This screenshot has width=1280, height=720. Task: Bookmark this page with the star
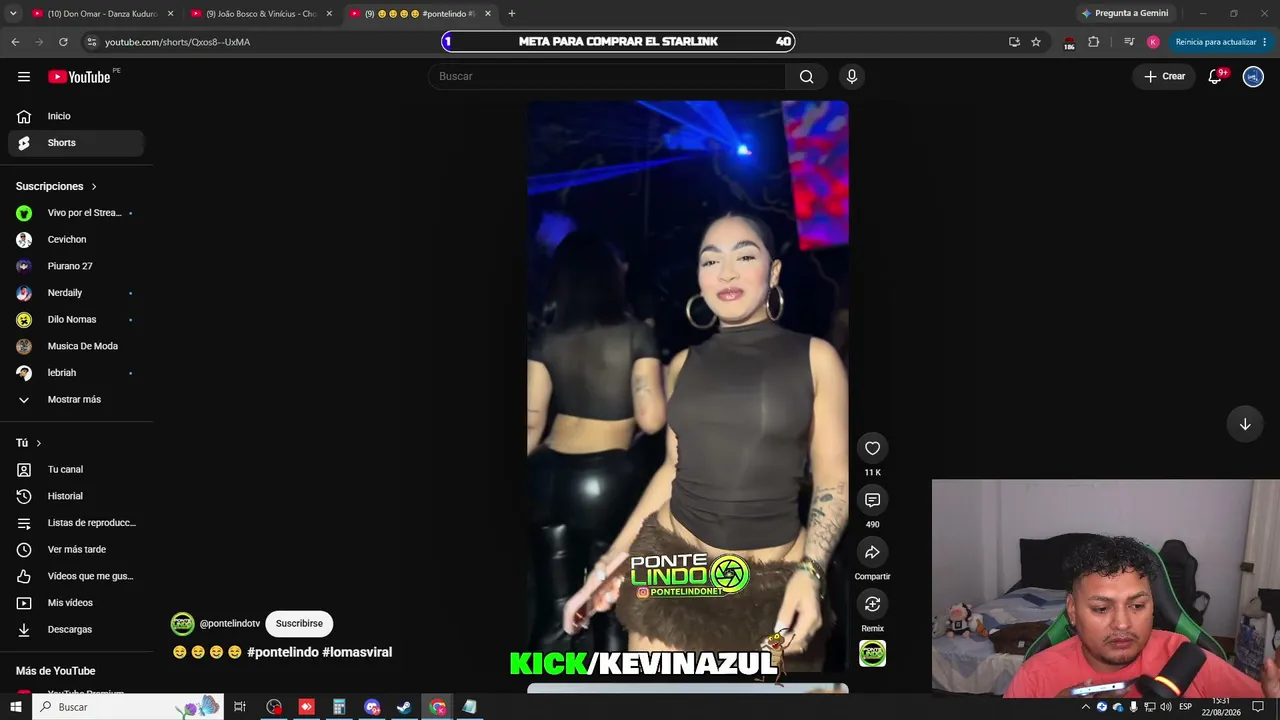coord(1036,42)
